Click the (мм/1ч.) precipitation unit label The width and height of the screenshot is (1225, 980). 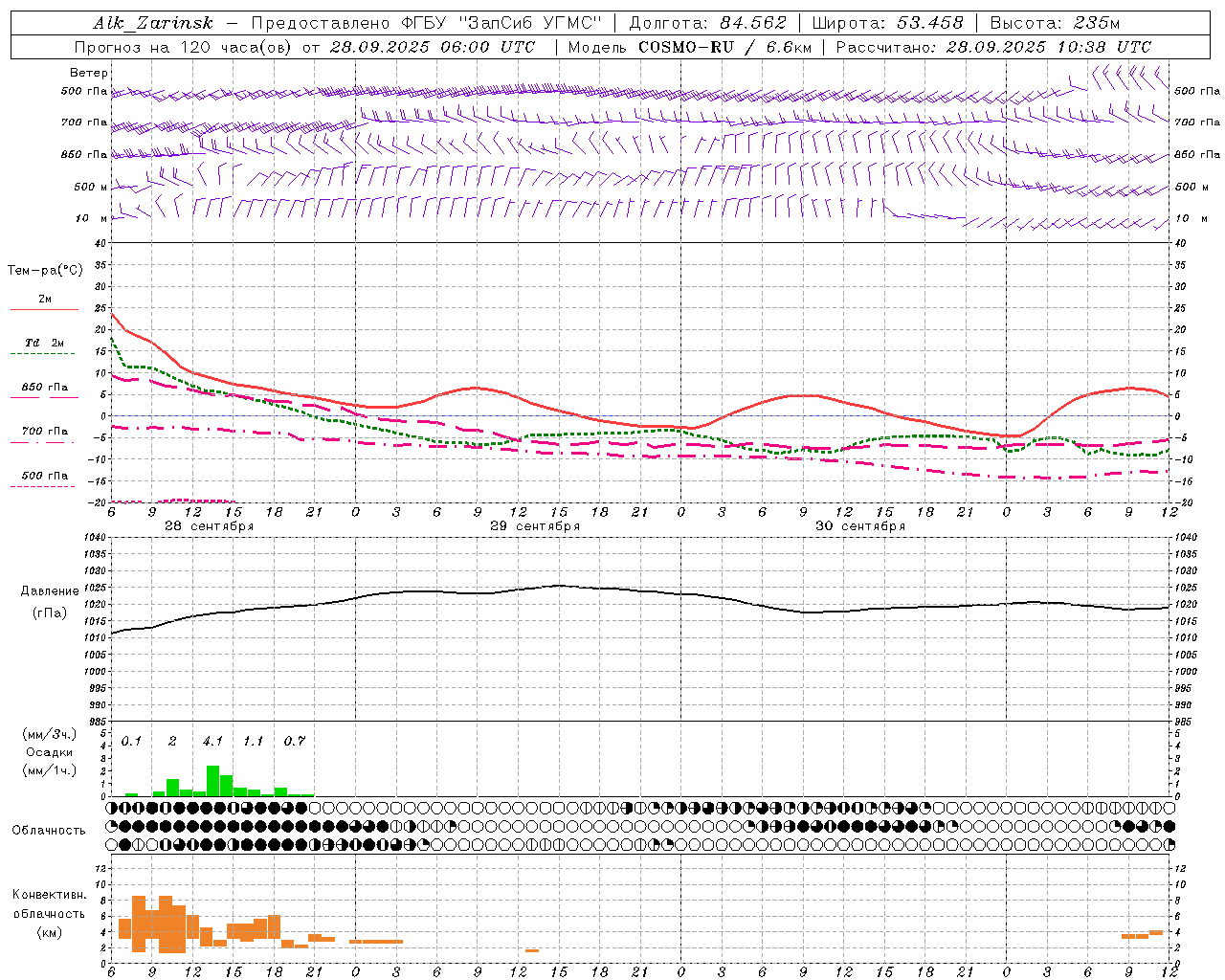click(49, 769)
